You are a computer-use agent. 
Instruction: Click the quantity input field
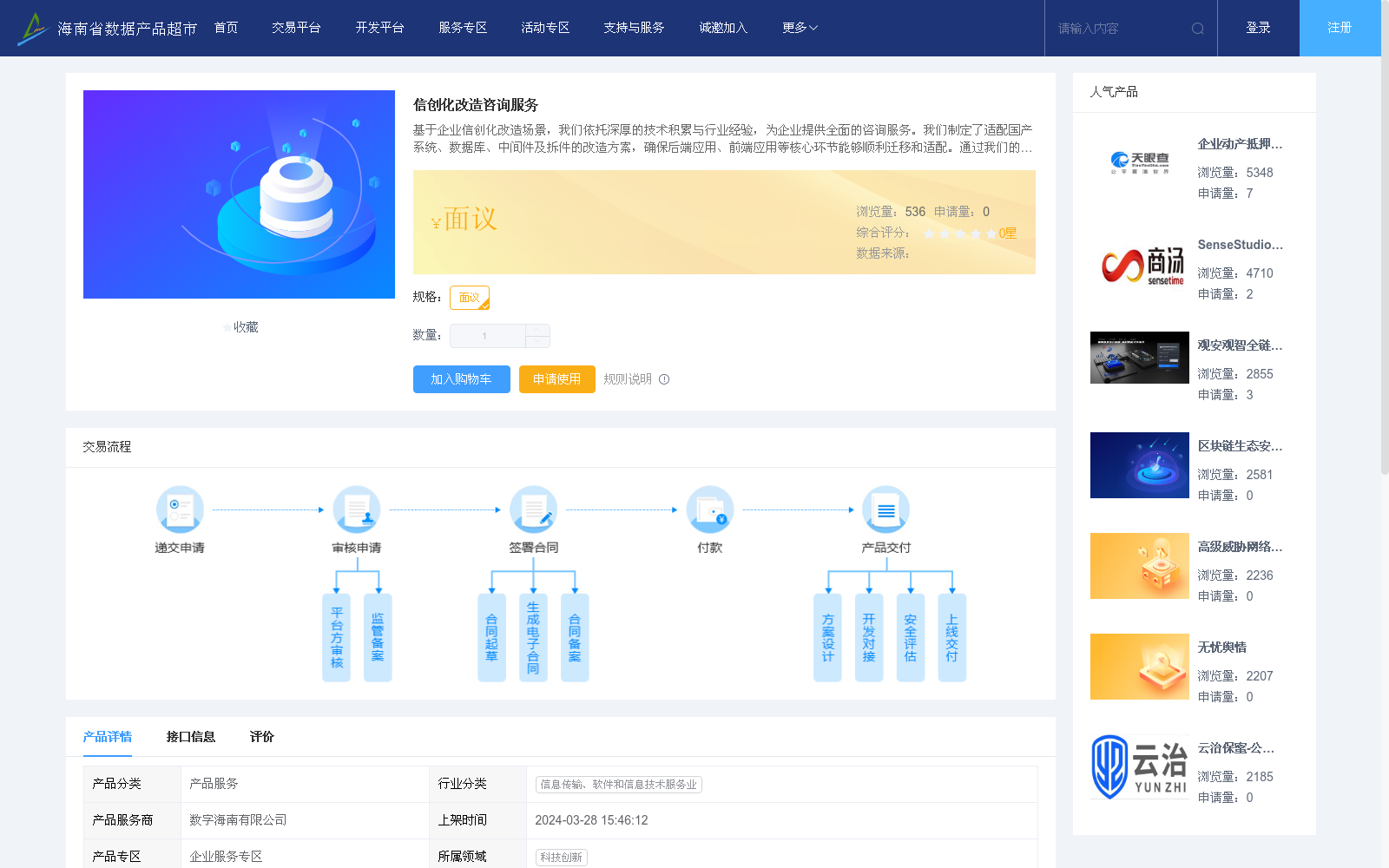[487, 336]
